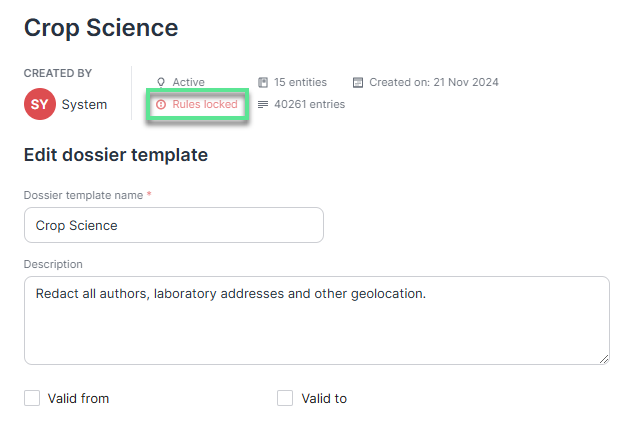Image resolution: width=629 pixels, height=421 pixels.
Task: Click the Dossier template name field
Action: point(174,225)
